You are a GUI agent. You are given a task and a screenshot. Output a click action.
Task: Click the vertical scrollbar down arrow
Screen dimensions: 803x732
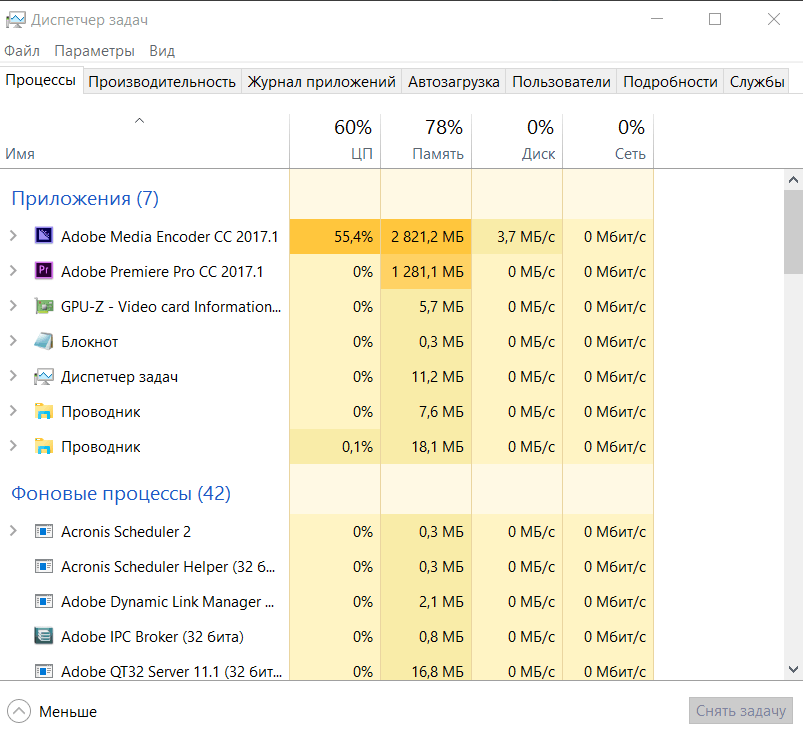(x=793, y=669)
